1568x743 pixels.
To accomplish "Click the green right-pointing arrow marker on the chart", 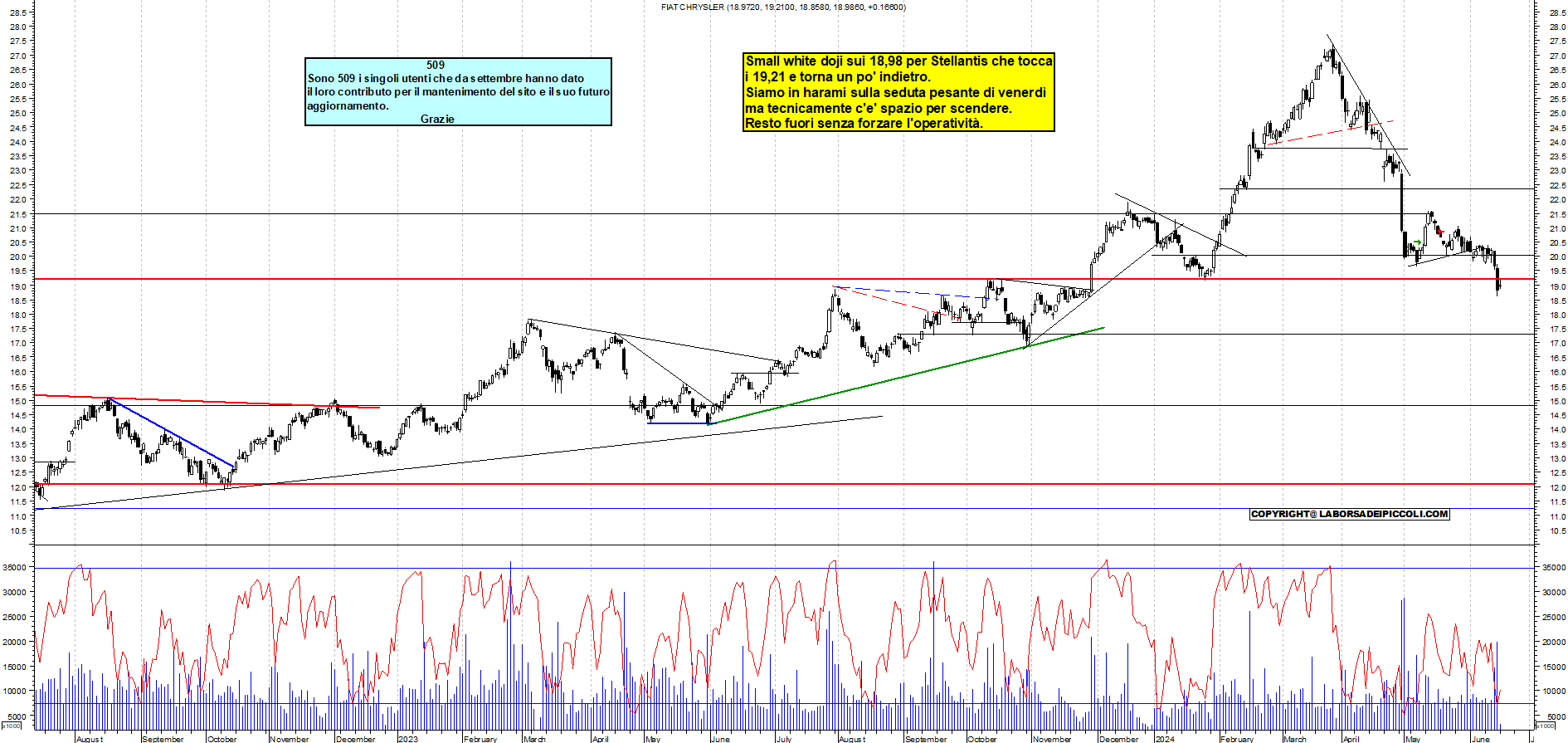I will pyautogui.click(x=1418, y=242).
